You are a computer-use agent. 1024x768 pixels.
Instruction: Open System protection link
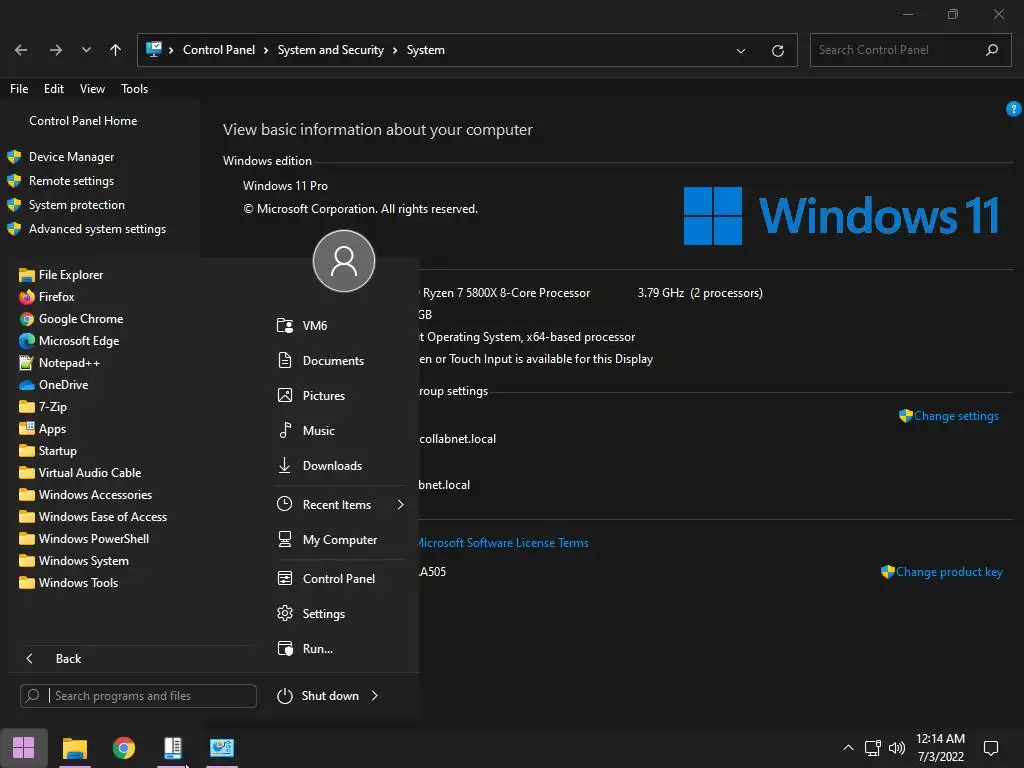click(x=76, y=205)
